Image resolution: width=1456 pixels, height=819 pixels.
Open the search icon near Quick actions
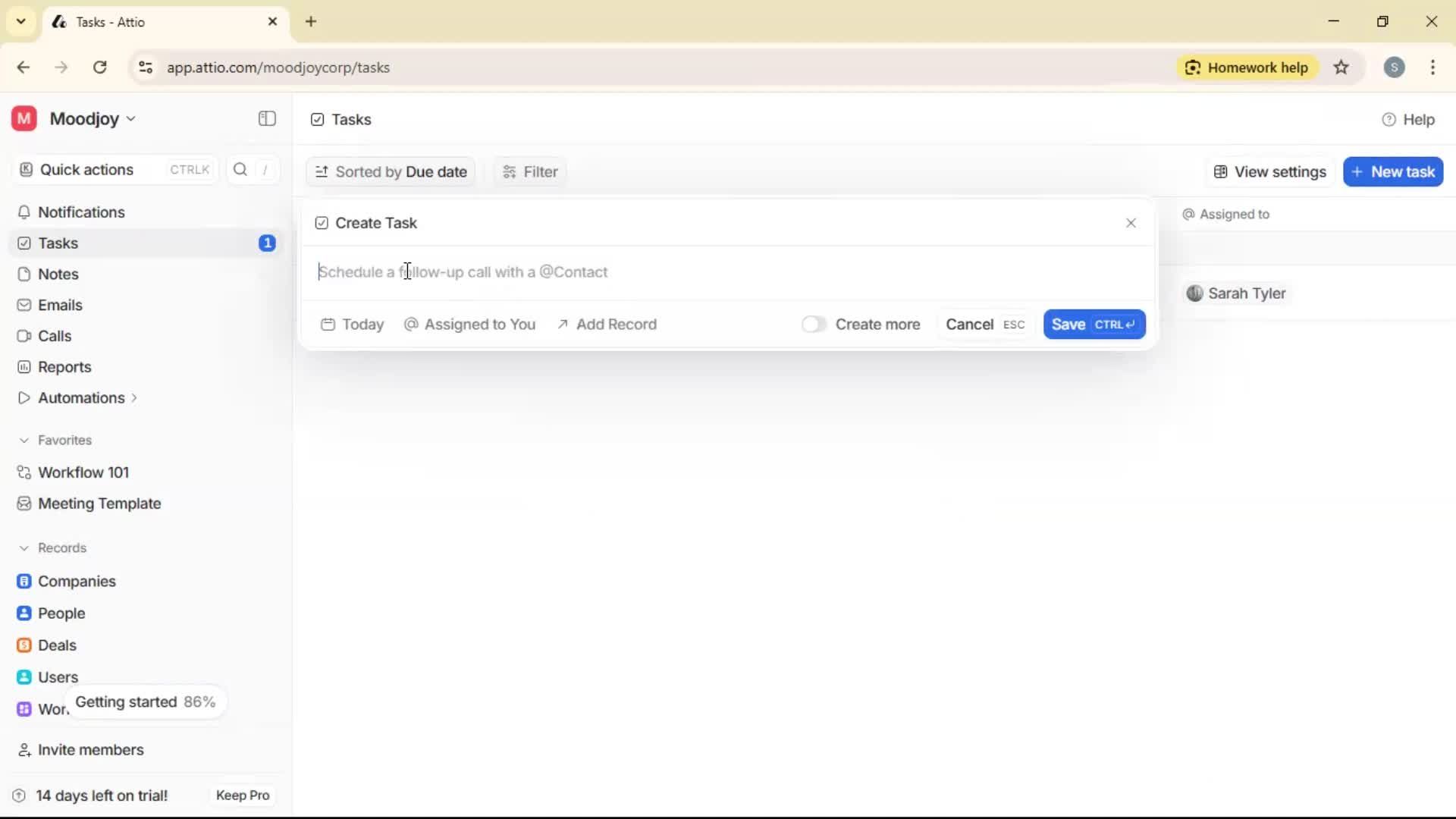click(x=240, y=169)
